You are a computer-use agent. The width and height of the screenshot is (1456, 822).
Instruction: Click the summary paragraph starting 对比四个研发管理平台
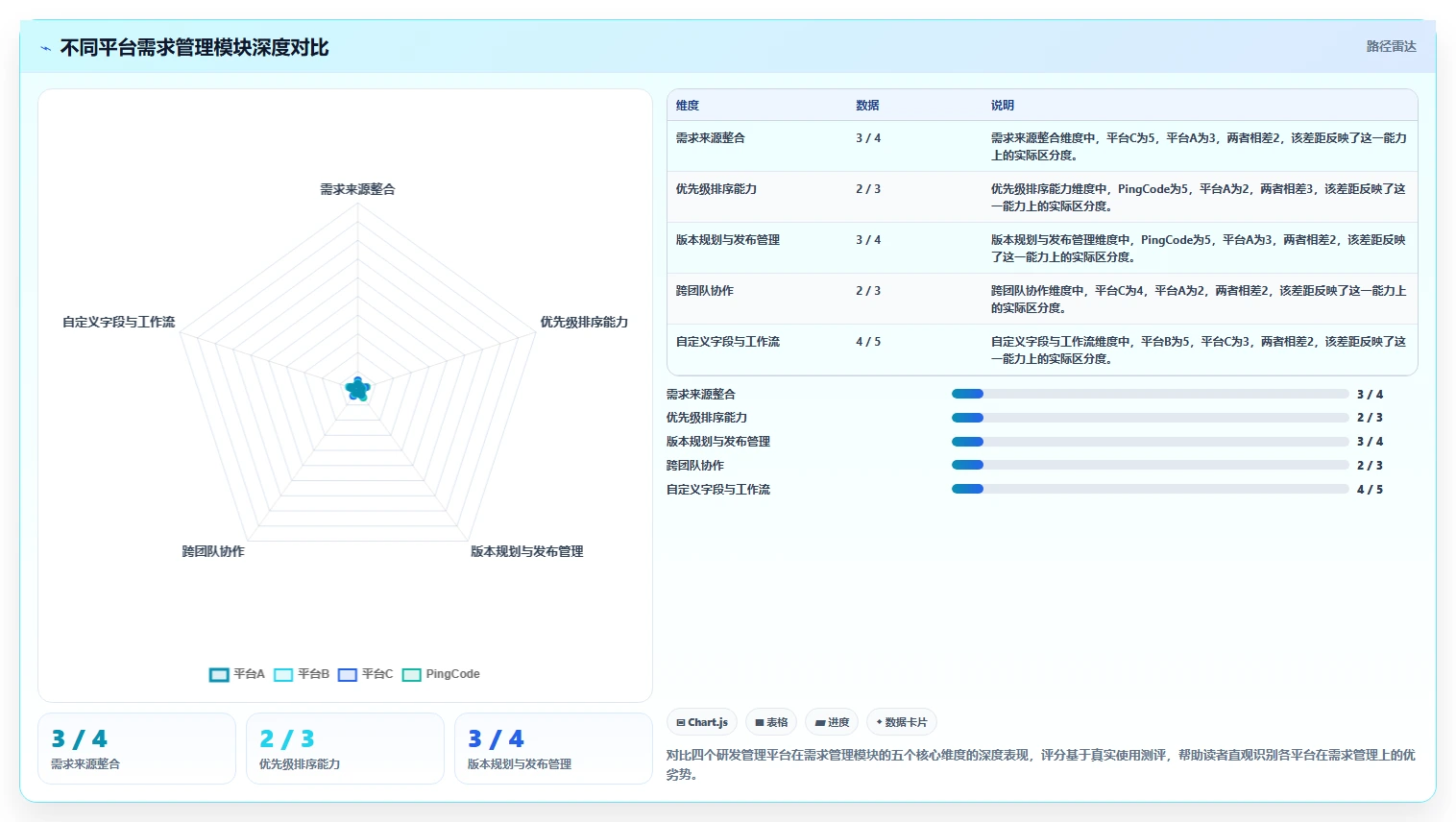coord(1041,764)
